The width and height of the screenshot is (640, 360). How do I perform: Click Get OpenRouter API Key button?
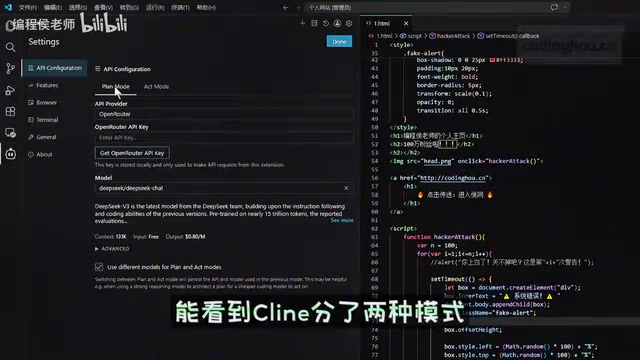click(132, 153)
